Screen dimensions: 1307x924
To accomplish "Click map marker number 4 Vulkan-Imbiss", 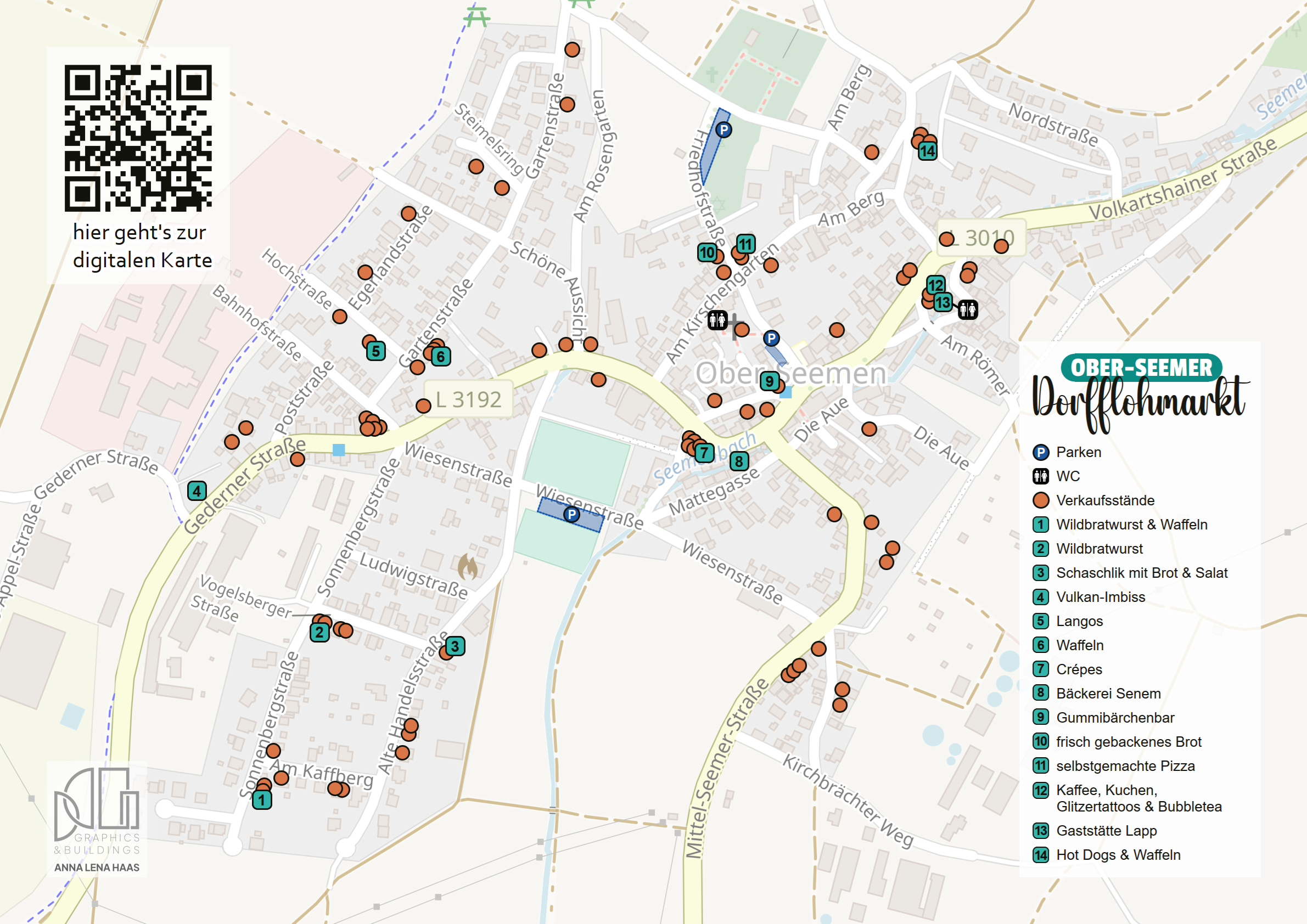I will click(197, 491).
